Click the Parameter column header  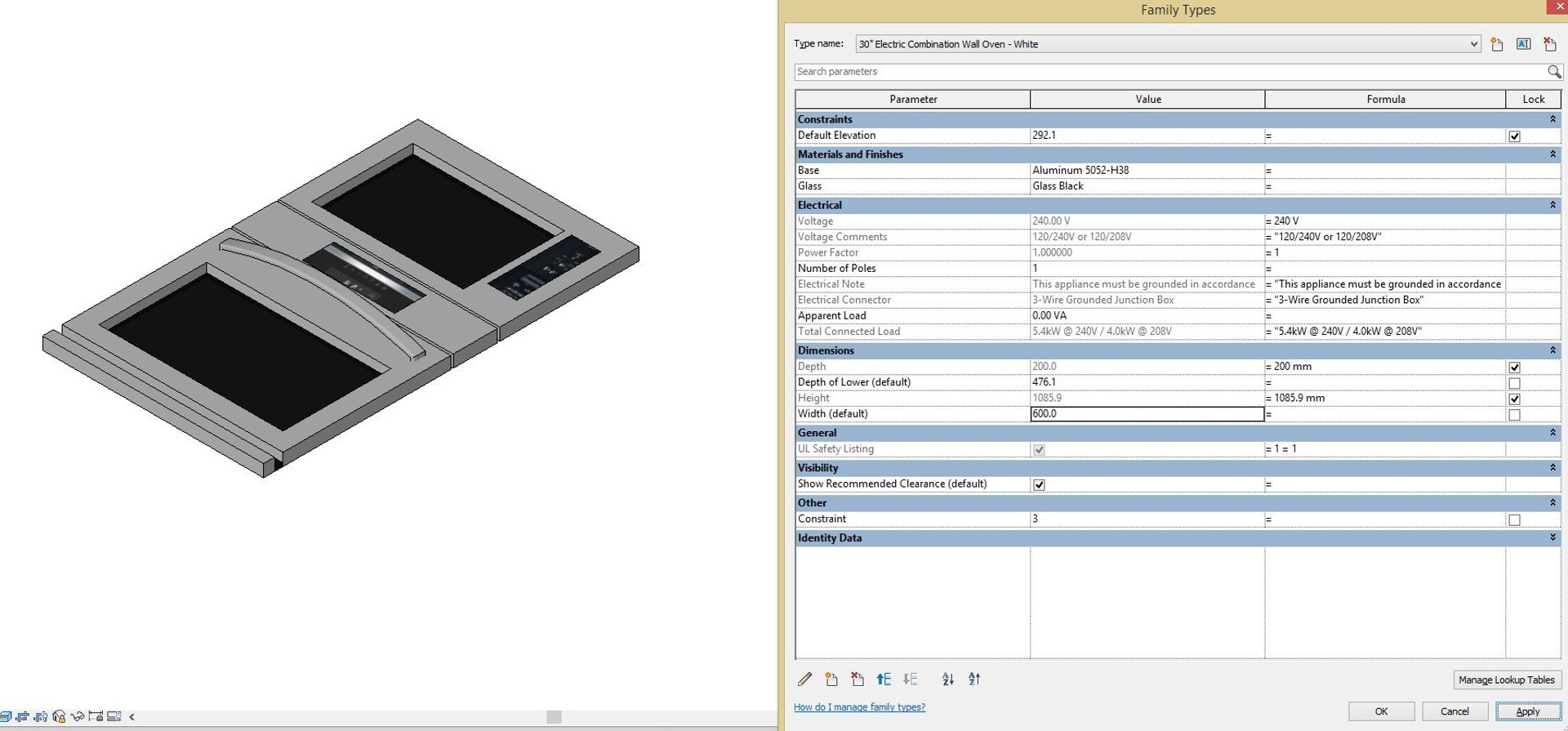pos(913,100)
